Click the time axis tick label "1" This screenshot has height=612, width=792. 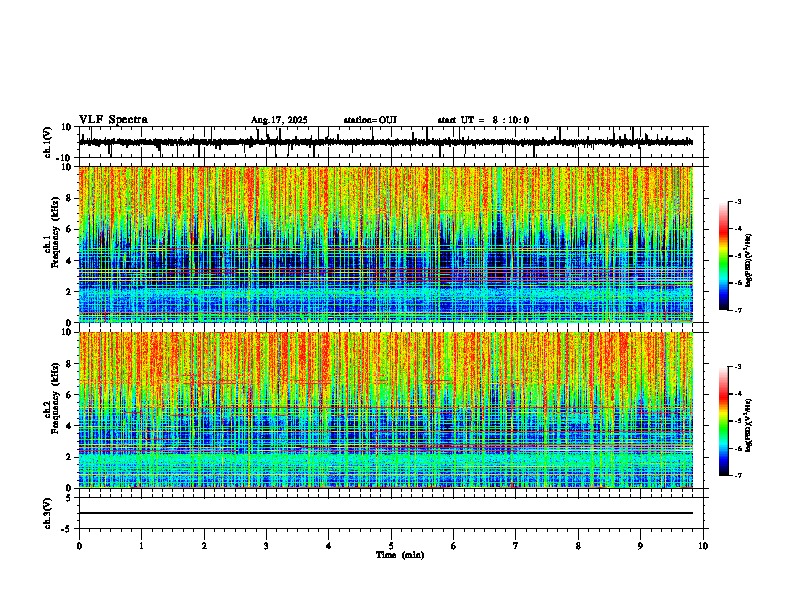click(141, 546)
